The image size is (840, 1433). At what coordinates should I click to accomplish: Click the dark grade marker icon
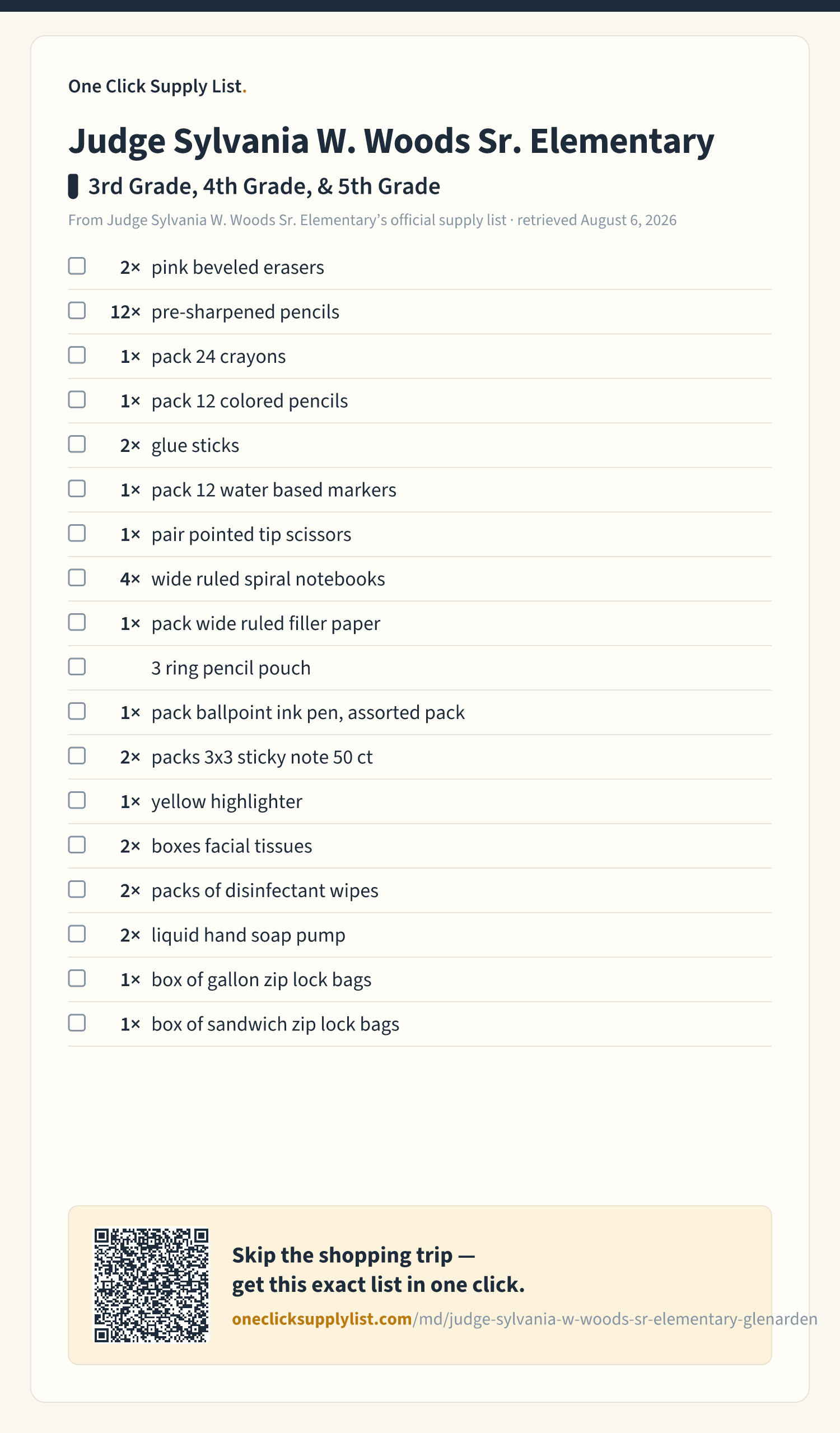(x=73, y=186)
